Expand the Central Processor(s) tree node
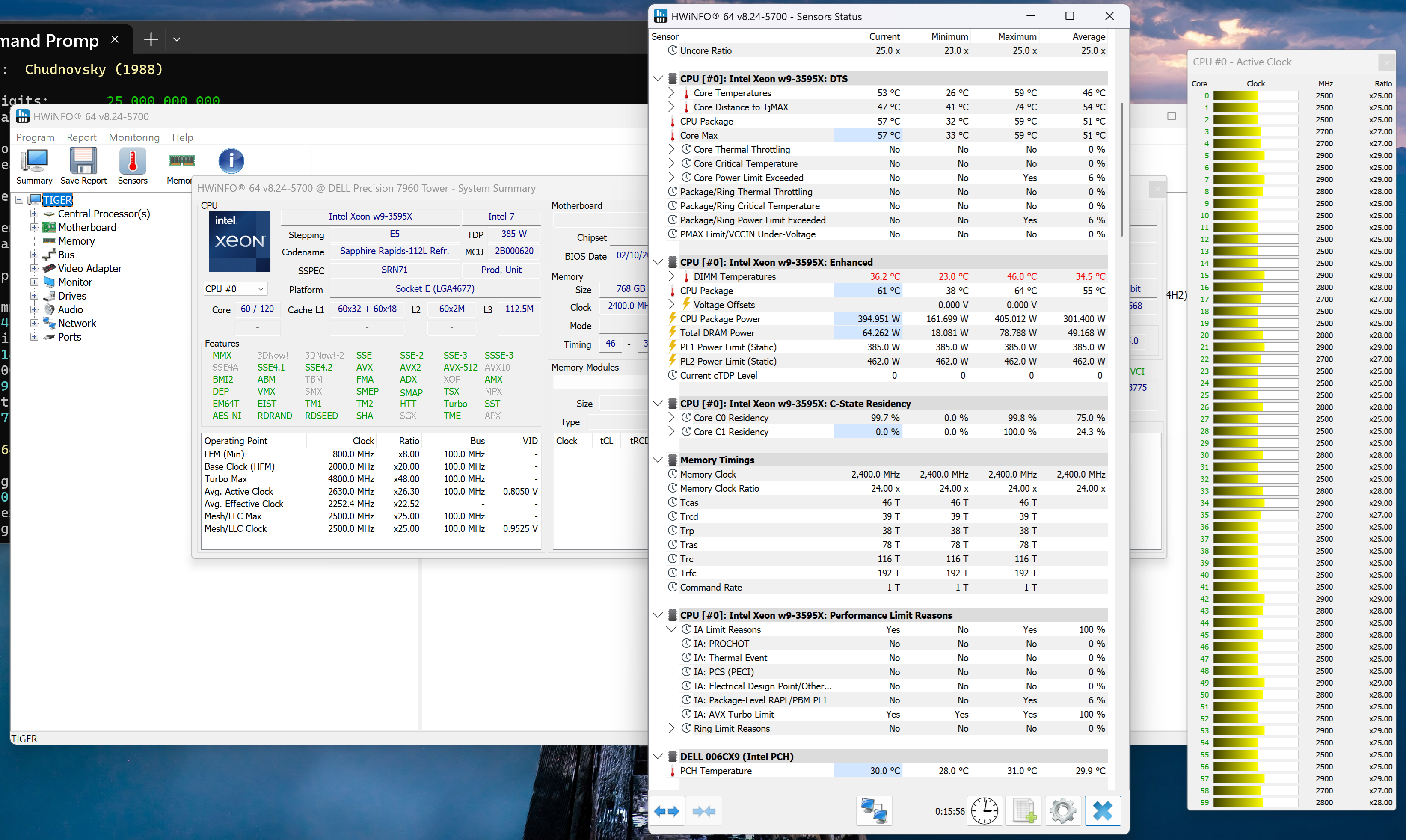Screen dimensions: 1406x840 pos(34,214)
